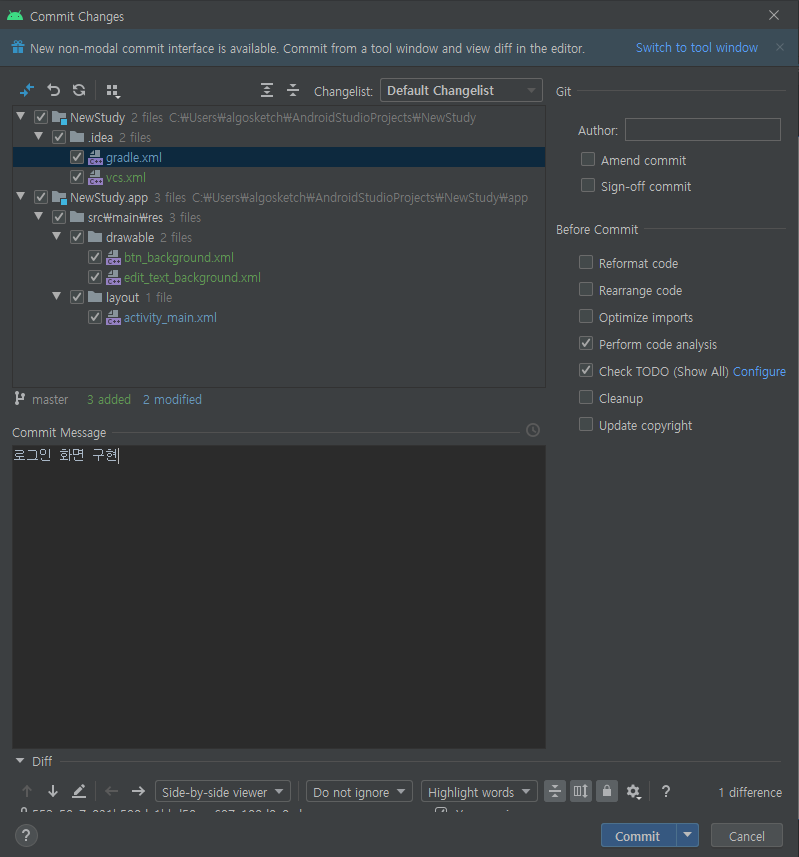Click the Switch to tool window link
The height and width of the screenshot is (857, 799).
697,48
